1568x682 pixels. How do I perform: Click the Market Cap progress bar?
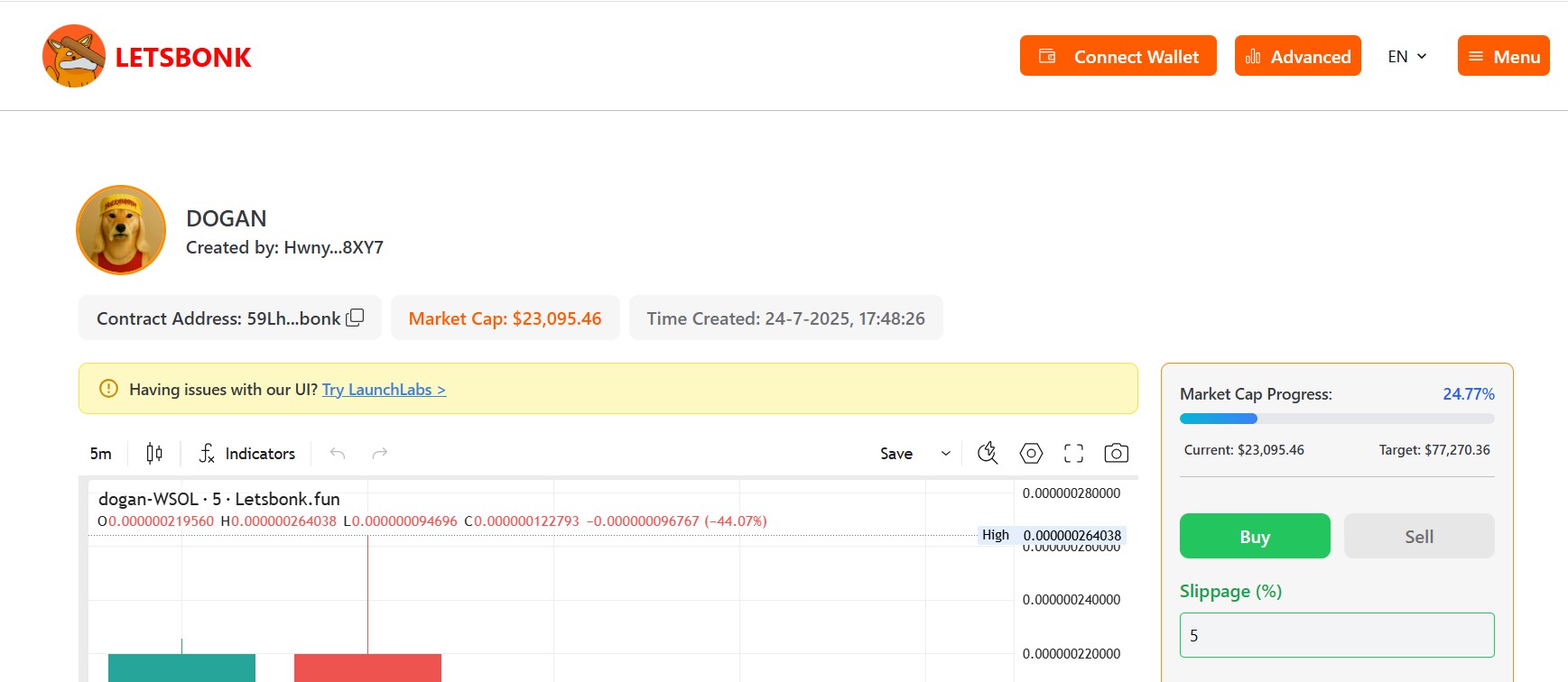click(x=1337, y=419)
